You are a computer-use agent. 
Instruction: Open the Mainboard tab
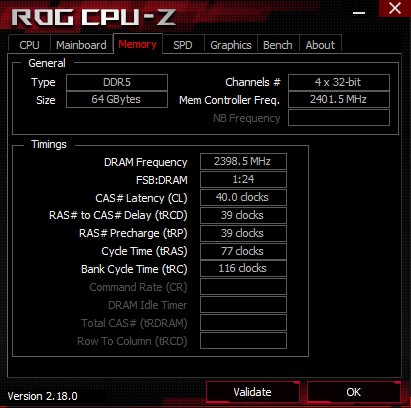[x=81, y=44]
